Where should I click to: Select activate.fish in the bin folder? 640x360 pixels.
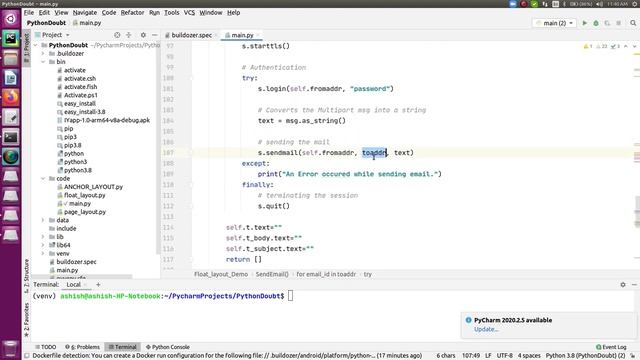(80, 87)
